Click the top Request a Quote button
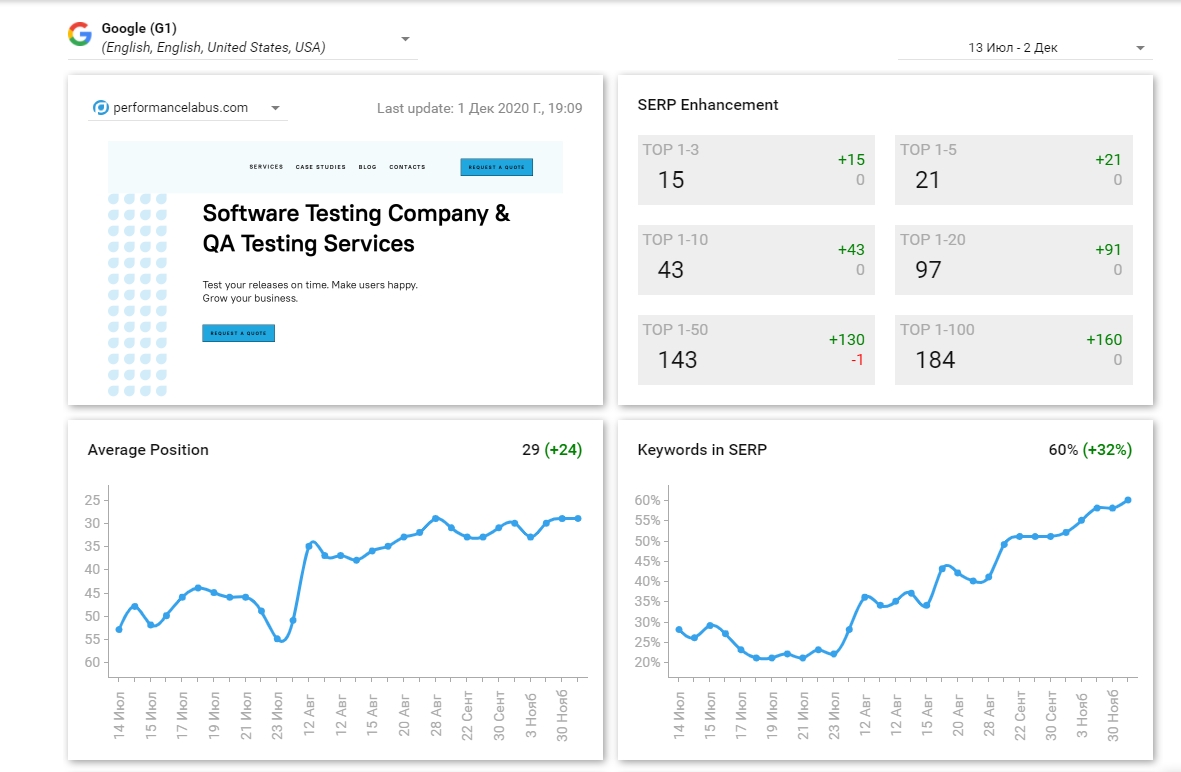Viewport: 1181px width, 772px height. [x=496, y=167]
